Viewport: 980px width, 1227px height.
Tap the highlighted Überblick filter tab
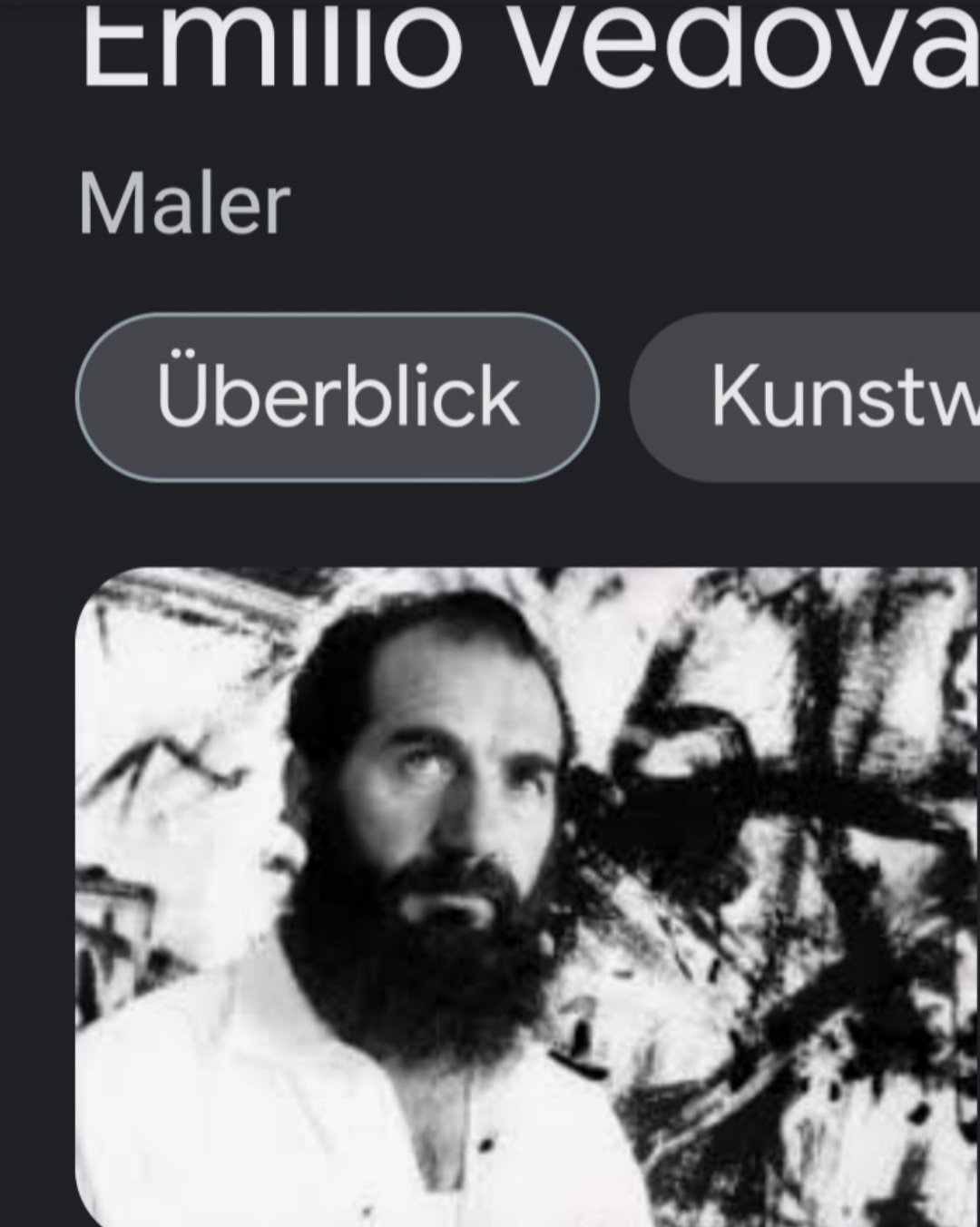coord(338,397)
